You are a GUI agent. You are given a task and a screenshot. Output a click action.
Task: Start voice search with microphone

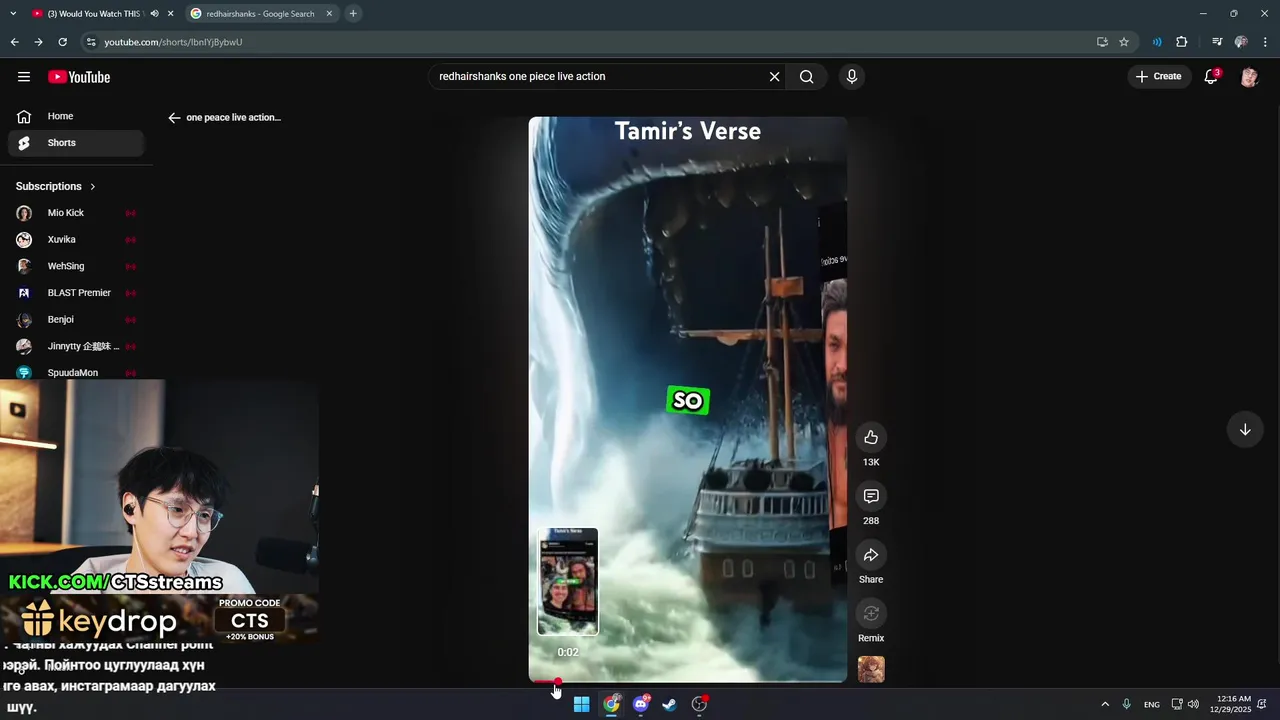(852, 76)
